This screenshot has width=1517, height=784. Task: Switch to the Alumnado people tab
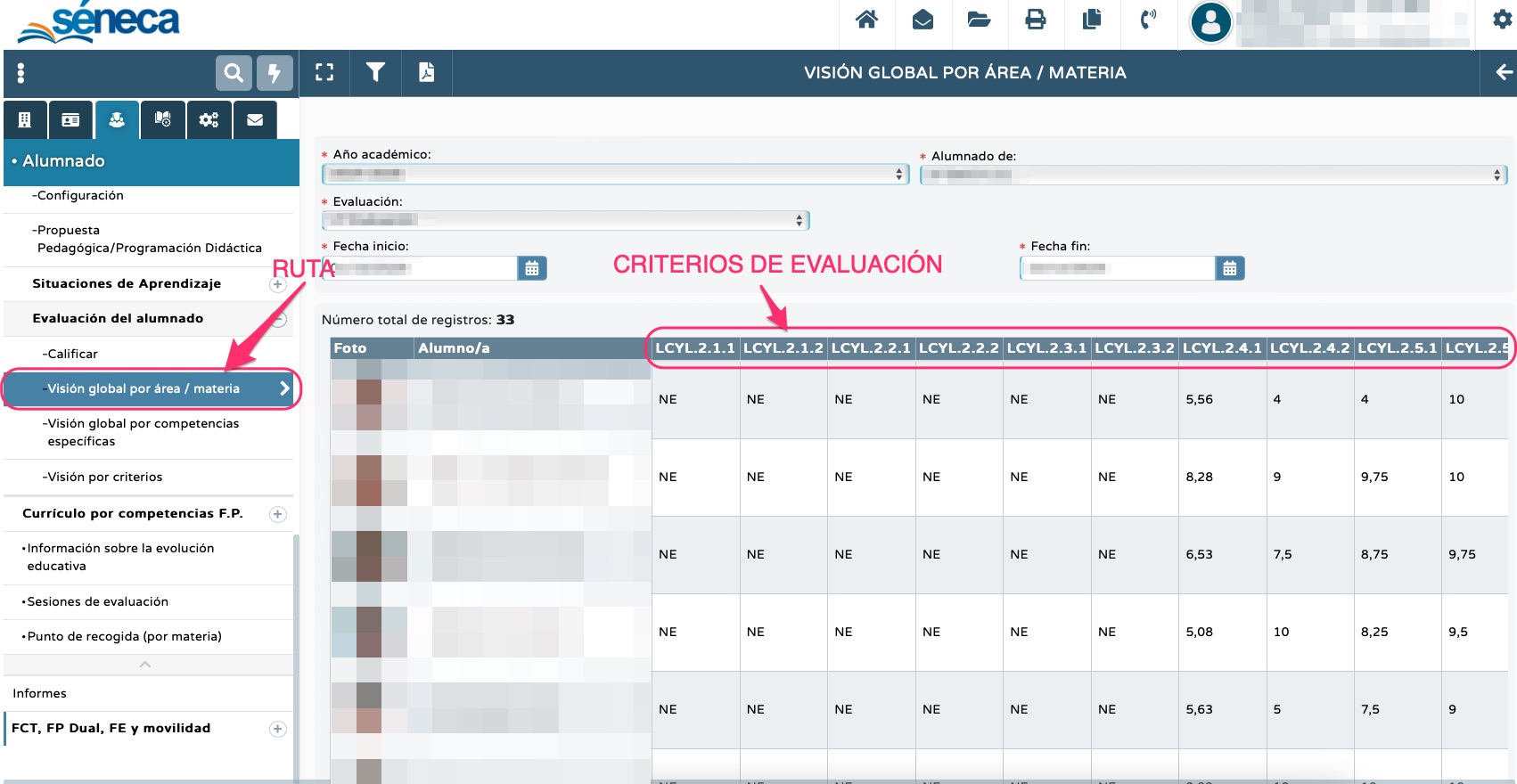point(117,119)
